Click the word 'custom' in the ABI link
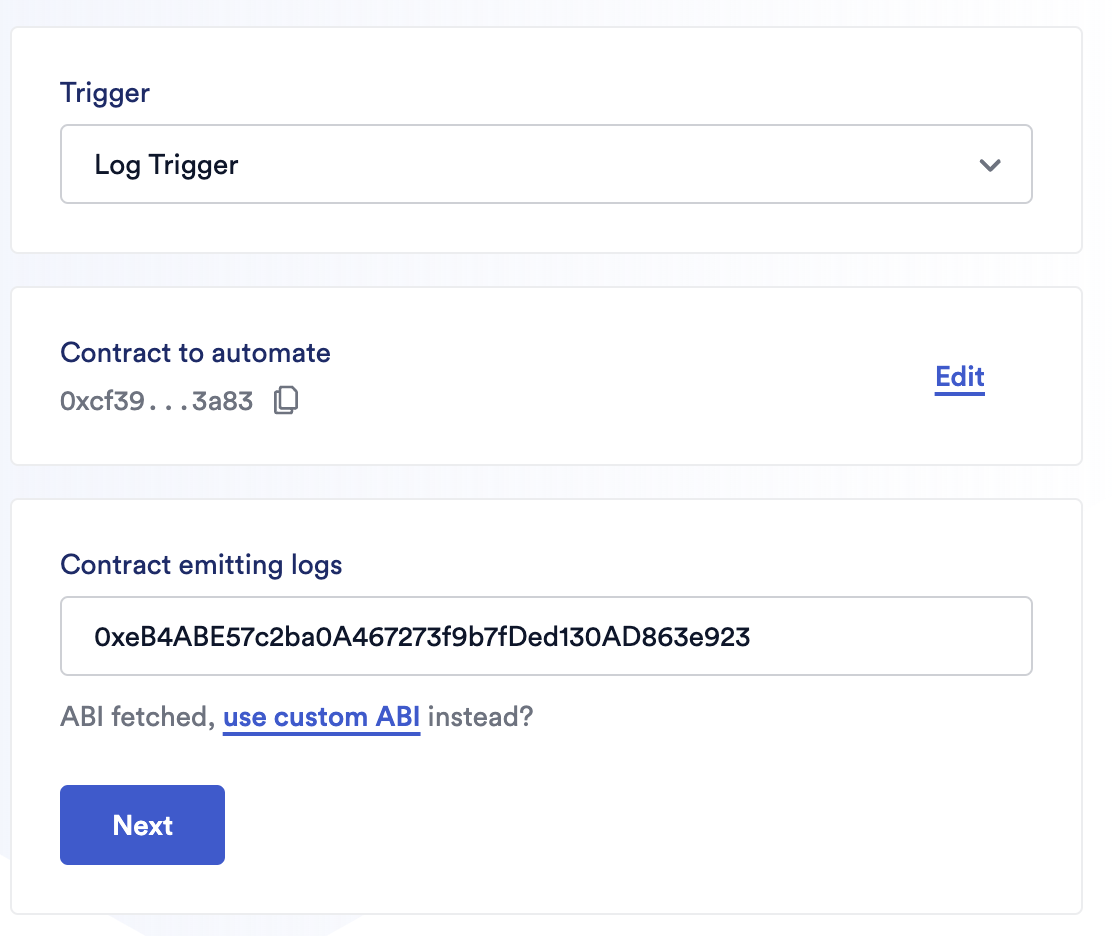 (x=322, y=717)
